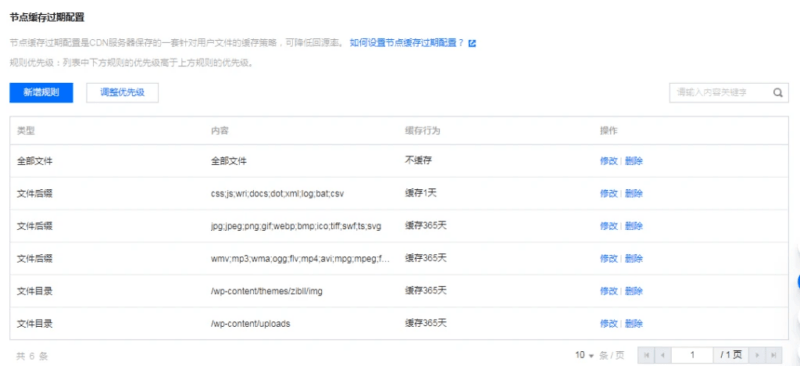The height and width of the screenshot is (366, 800).
Task: Select the 缓存行为 column header
Action: (422, 131)
